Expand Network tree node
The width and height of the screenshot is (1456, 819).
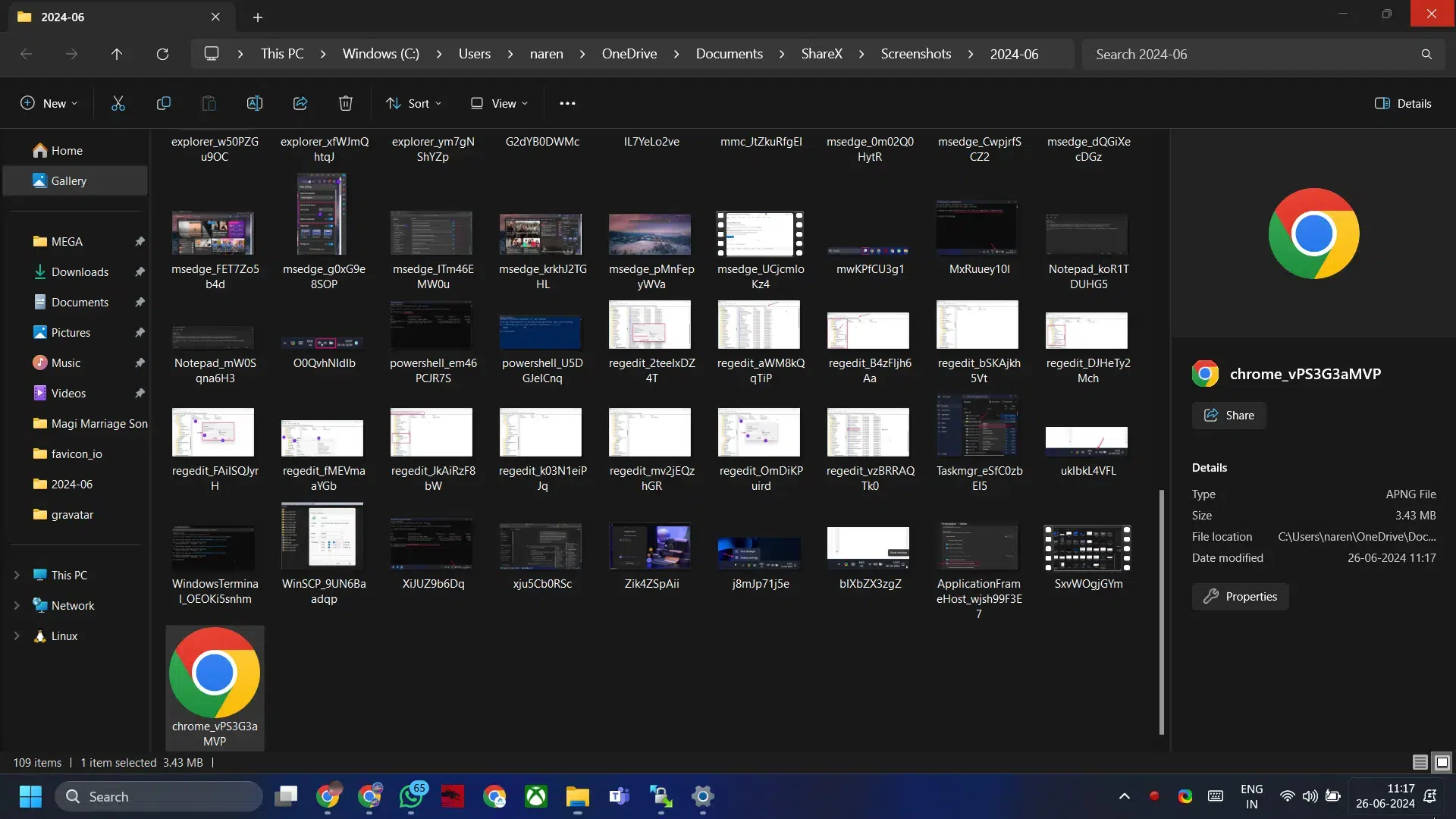pyautogui.click(x=17, y=605)
